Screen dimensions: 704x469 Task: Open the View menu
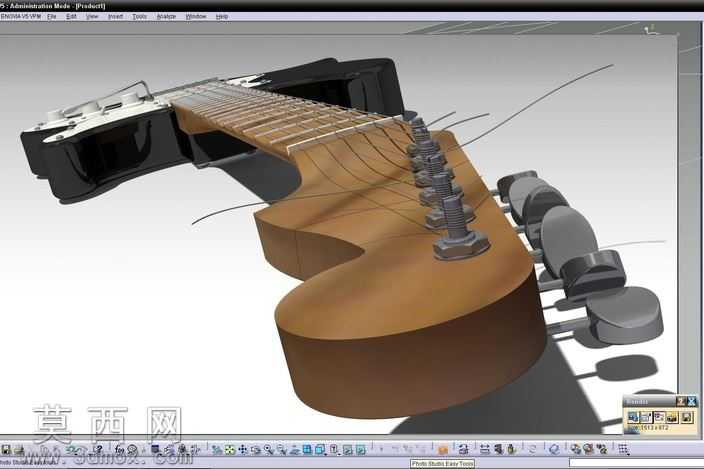[92, 16]
